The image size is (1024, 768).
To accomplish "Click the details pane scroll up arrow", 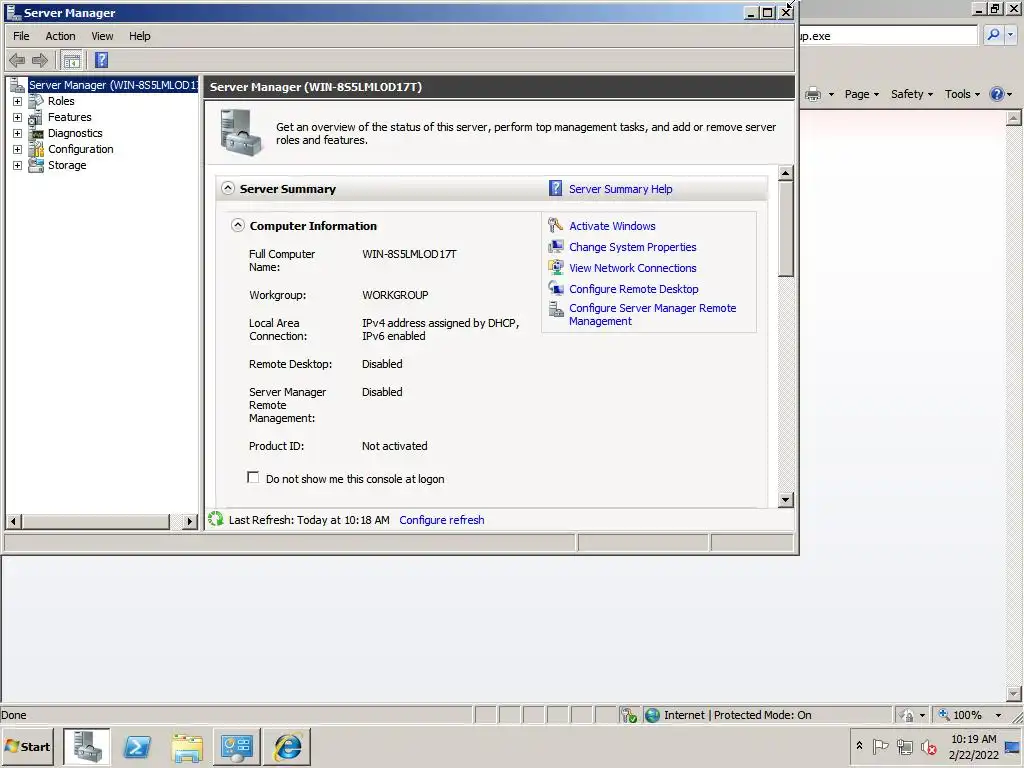I will pyautogui.click(x=786, y=173).
